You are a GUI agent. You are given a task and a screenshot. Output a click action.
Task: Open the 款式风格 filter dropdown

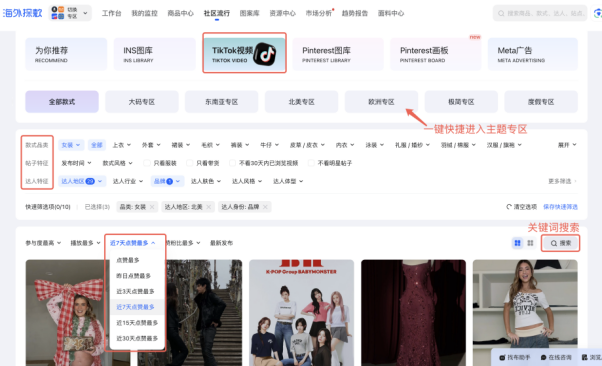[x=117, y=163]
